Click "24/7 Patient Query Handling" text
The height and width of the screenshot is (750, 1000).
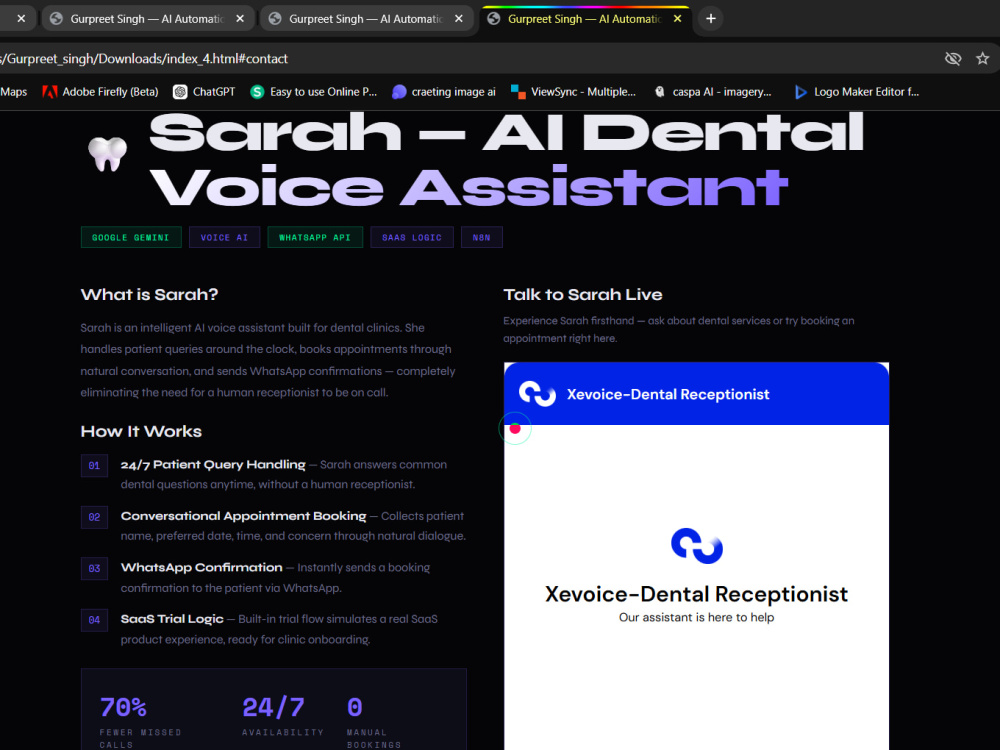[213, 465]
